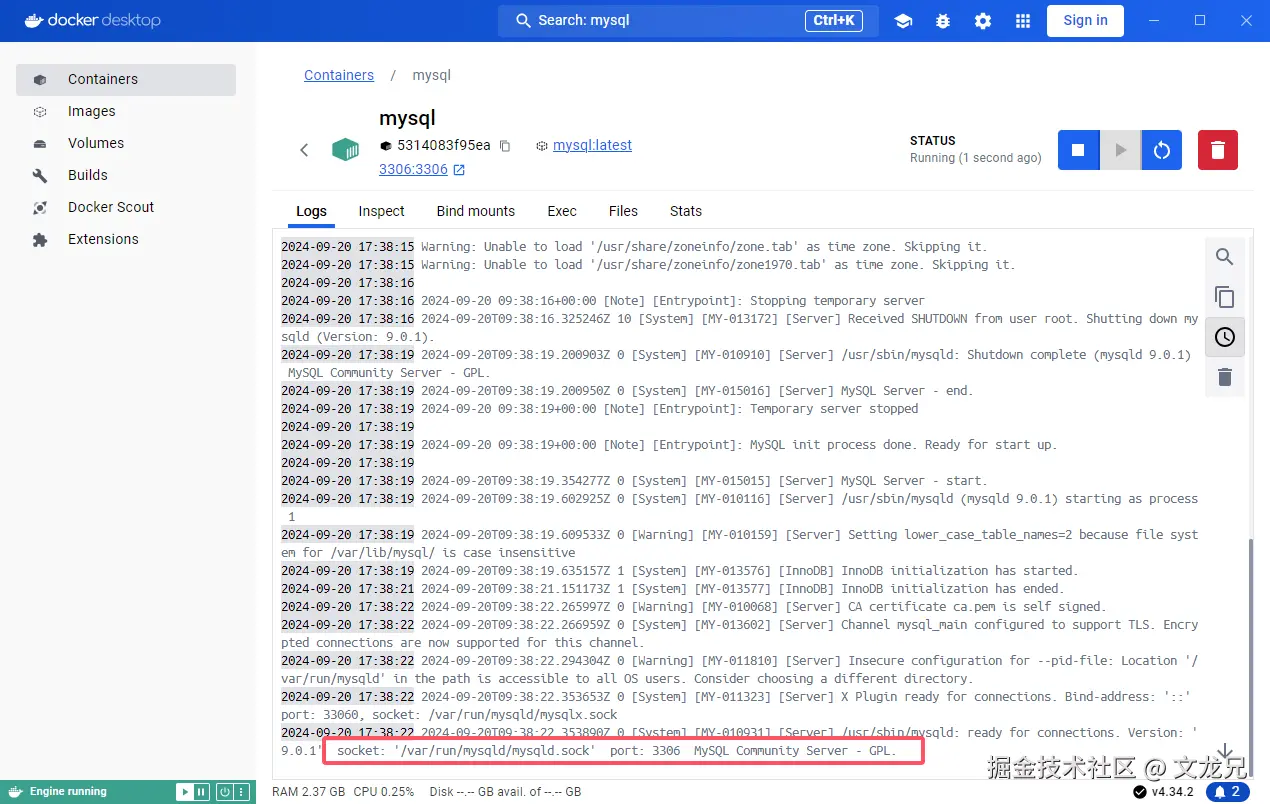Click the container icon beside mysql title

click(x=346, y=150)
